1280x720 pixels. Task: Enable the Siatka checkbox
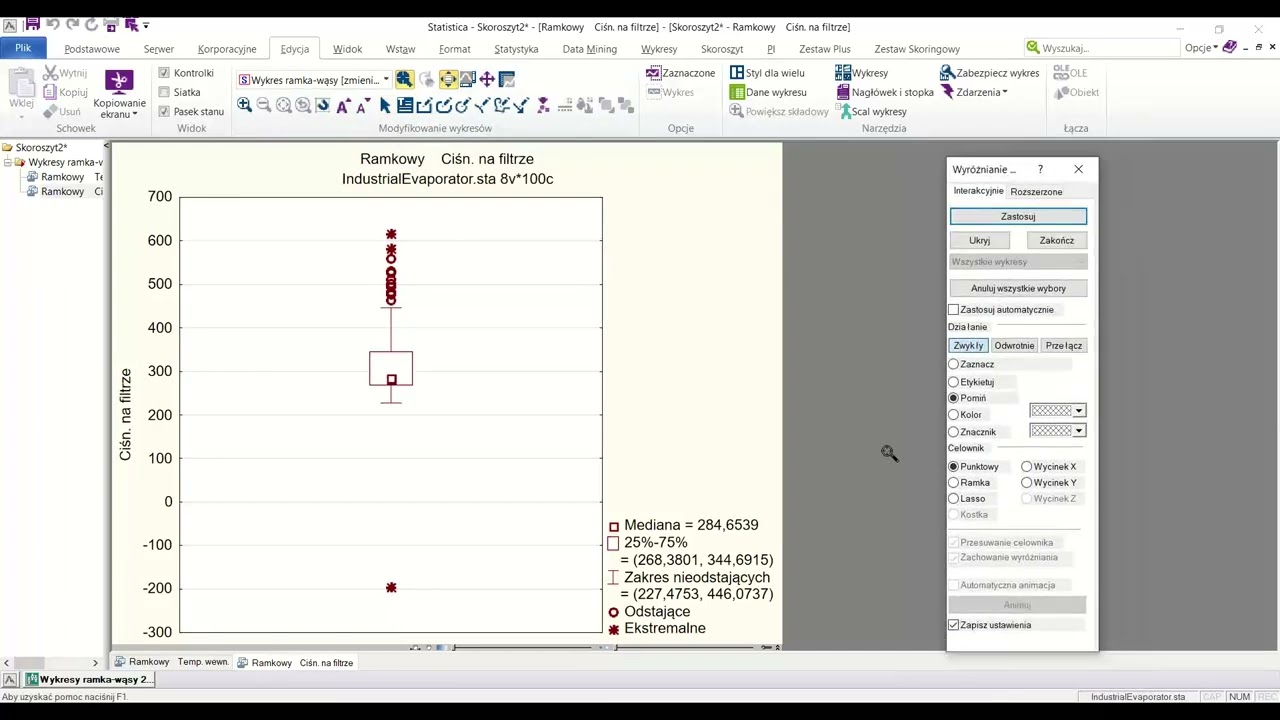(164, 92)
